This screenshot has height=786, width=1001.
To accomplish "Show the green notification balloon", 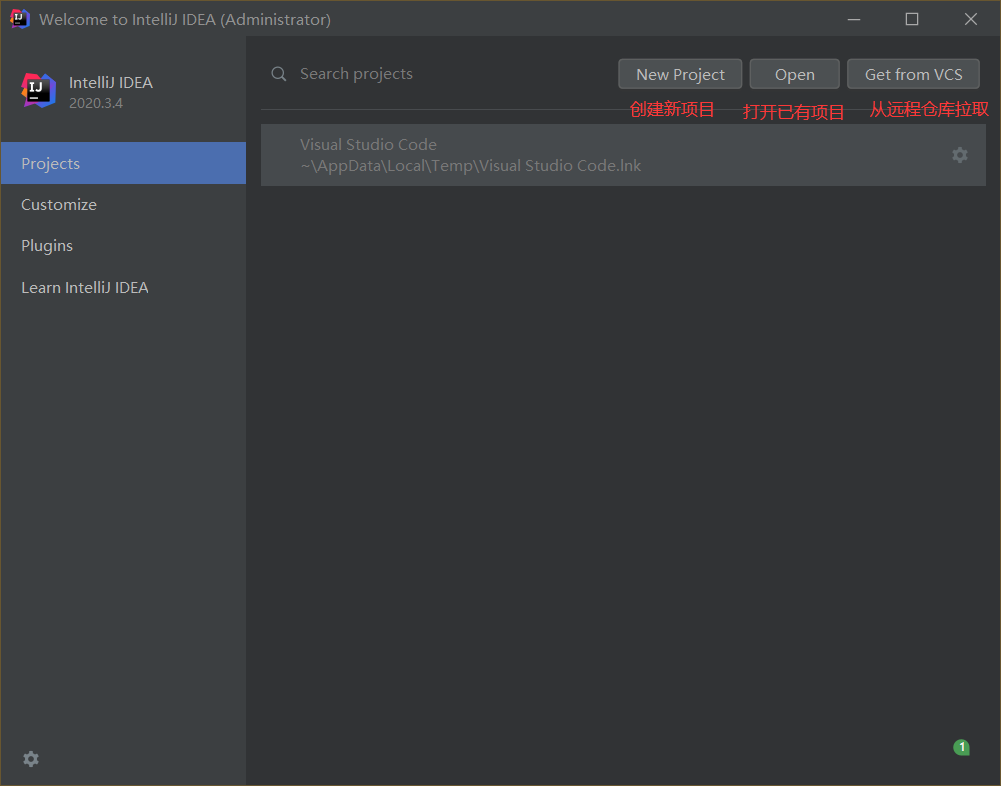I will (961, 747).
